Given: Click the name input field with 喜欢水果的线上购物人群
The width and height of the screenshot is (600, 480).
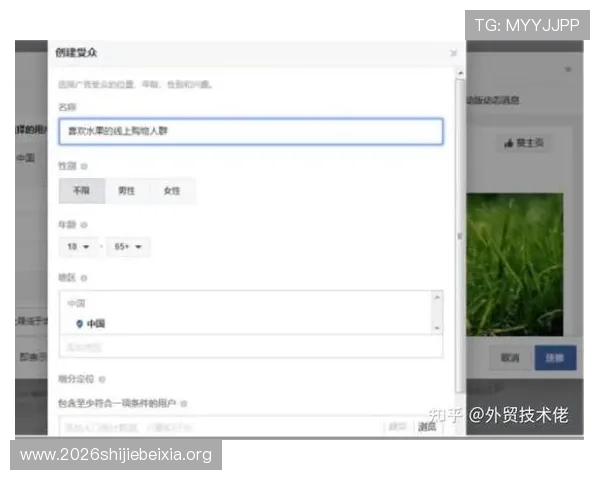Looking at the screenshot, I should [x=251, y=131].
